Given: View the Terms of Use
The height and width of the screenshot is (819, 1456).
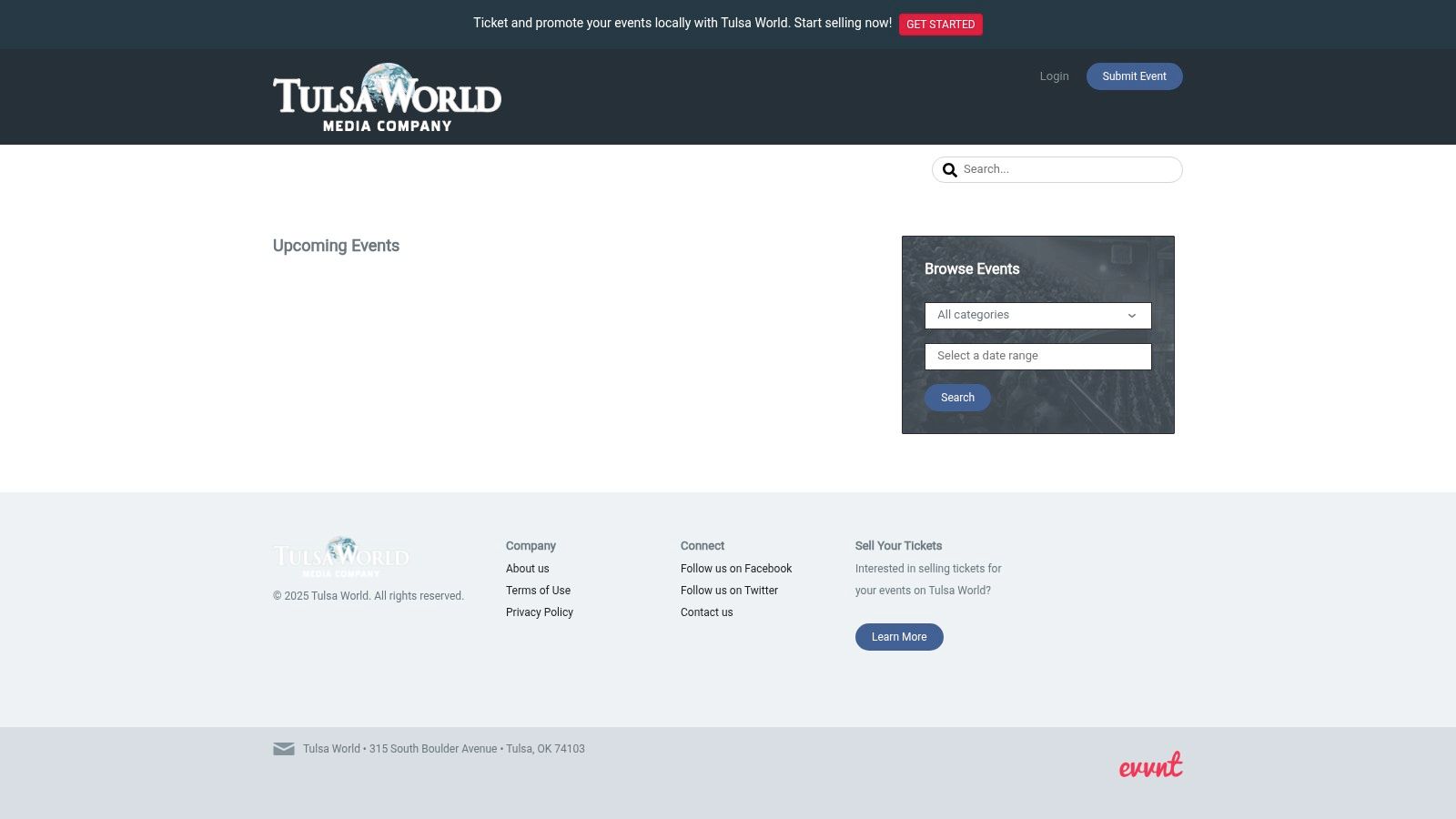Looking at the screenshot, I should pyautogui.click(x=538, y=591).
